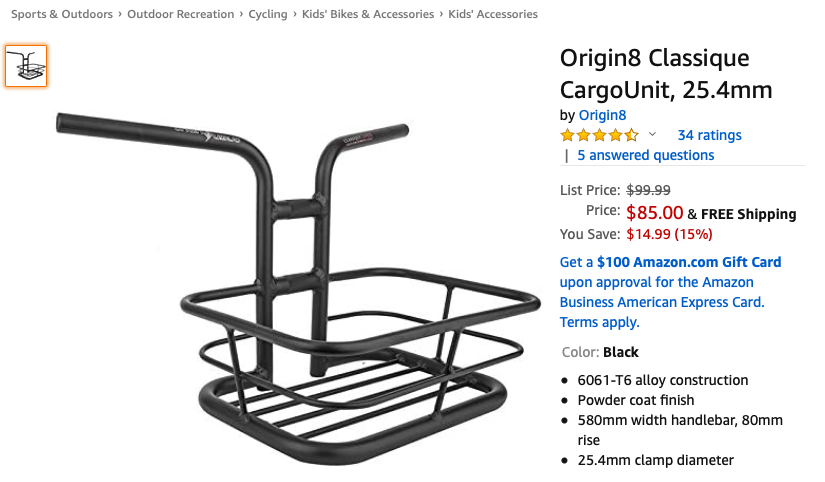
Task: Open the Terms apply link
Action: coord(599,322)
